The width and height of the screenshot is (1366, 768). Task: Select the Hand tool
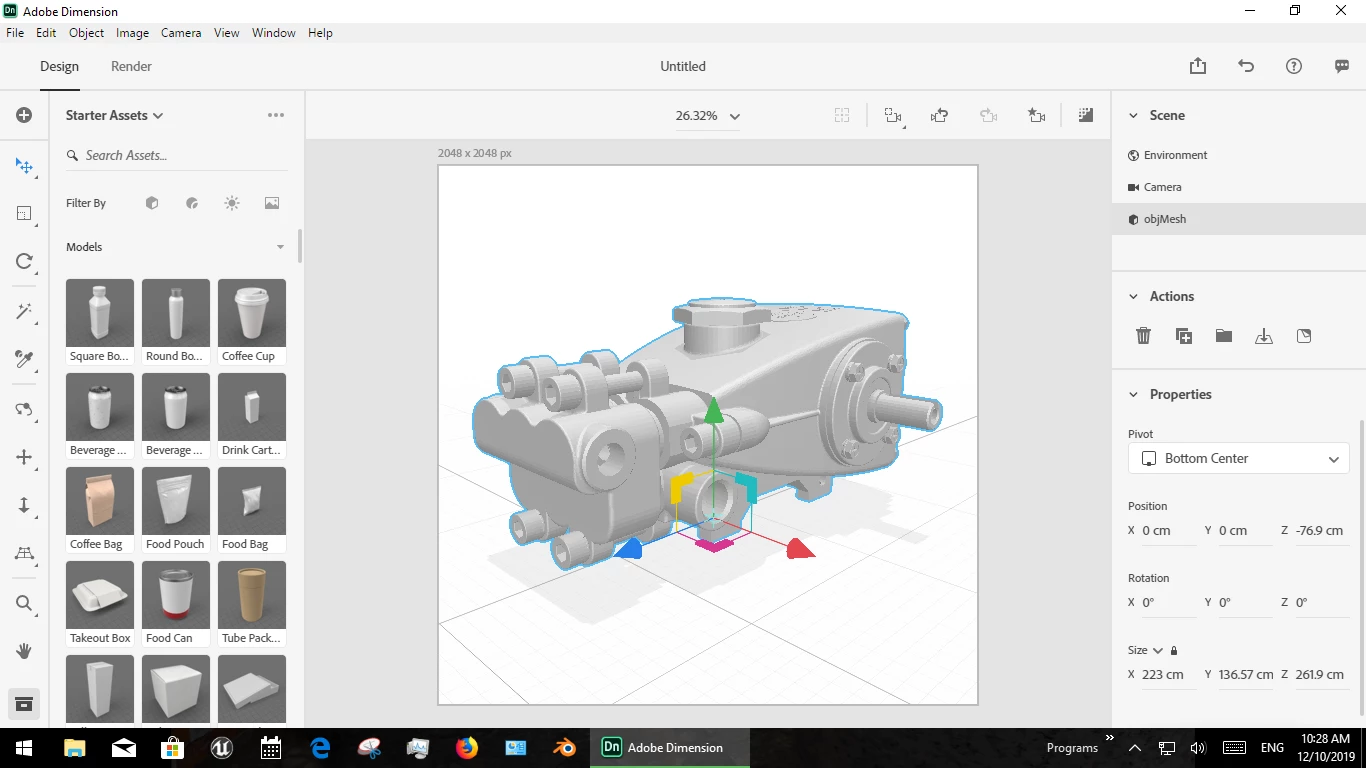coord(24,651)
